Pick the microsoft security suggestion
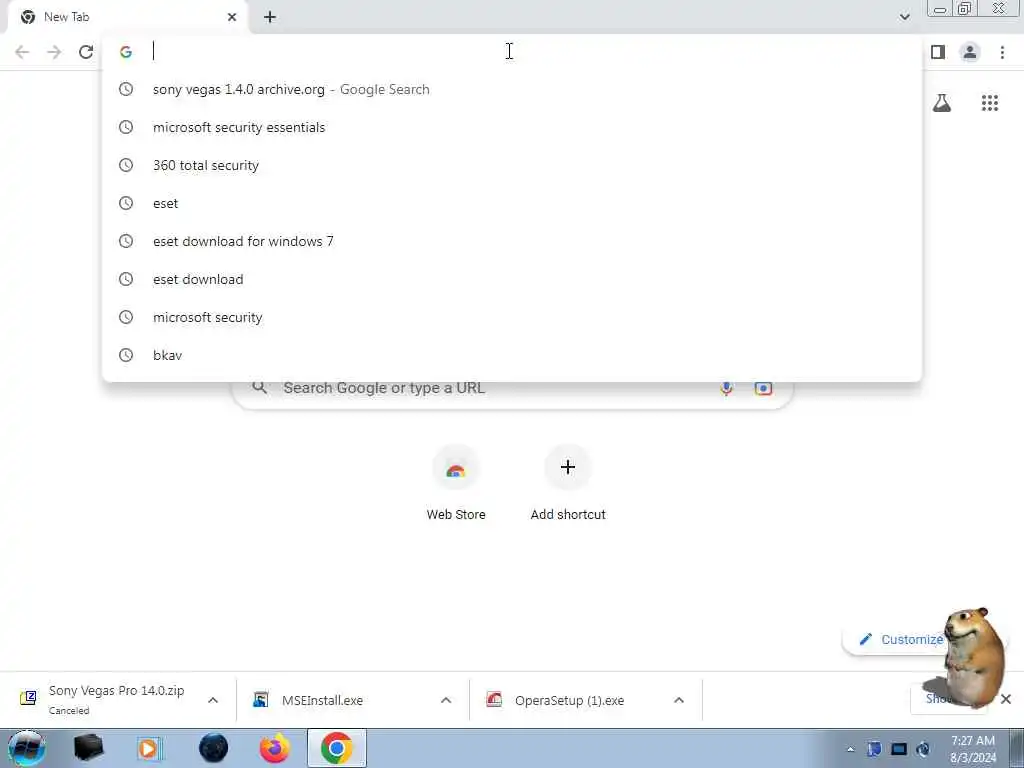 (511, 317)
